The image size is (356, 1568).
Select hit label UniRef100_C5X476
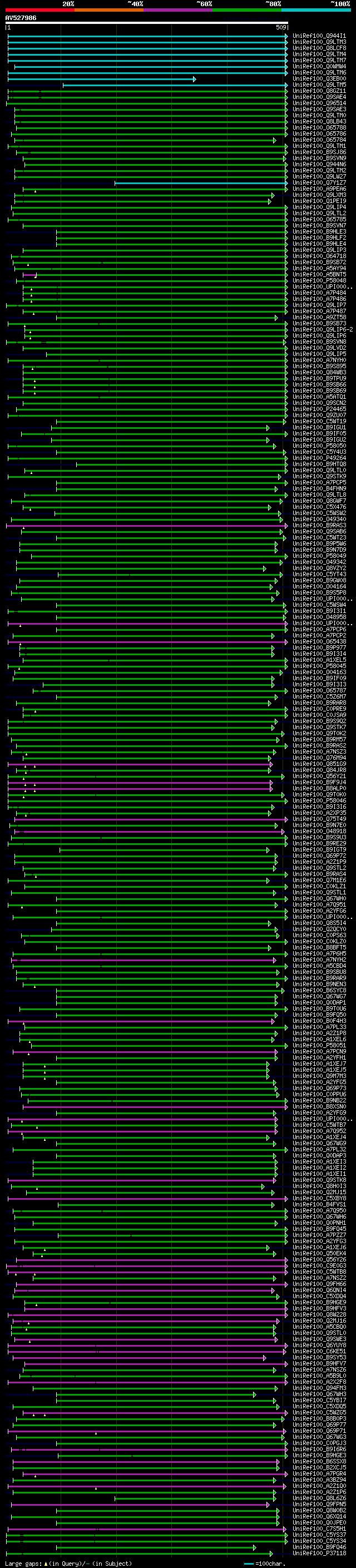tap(319, 507)
